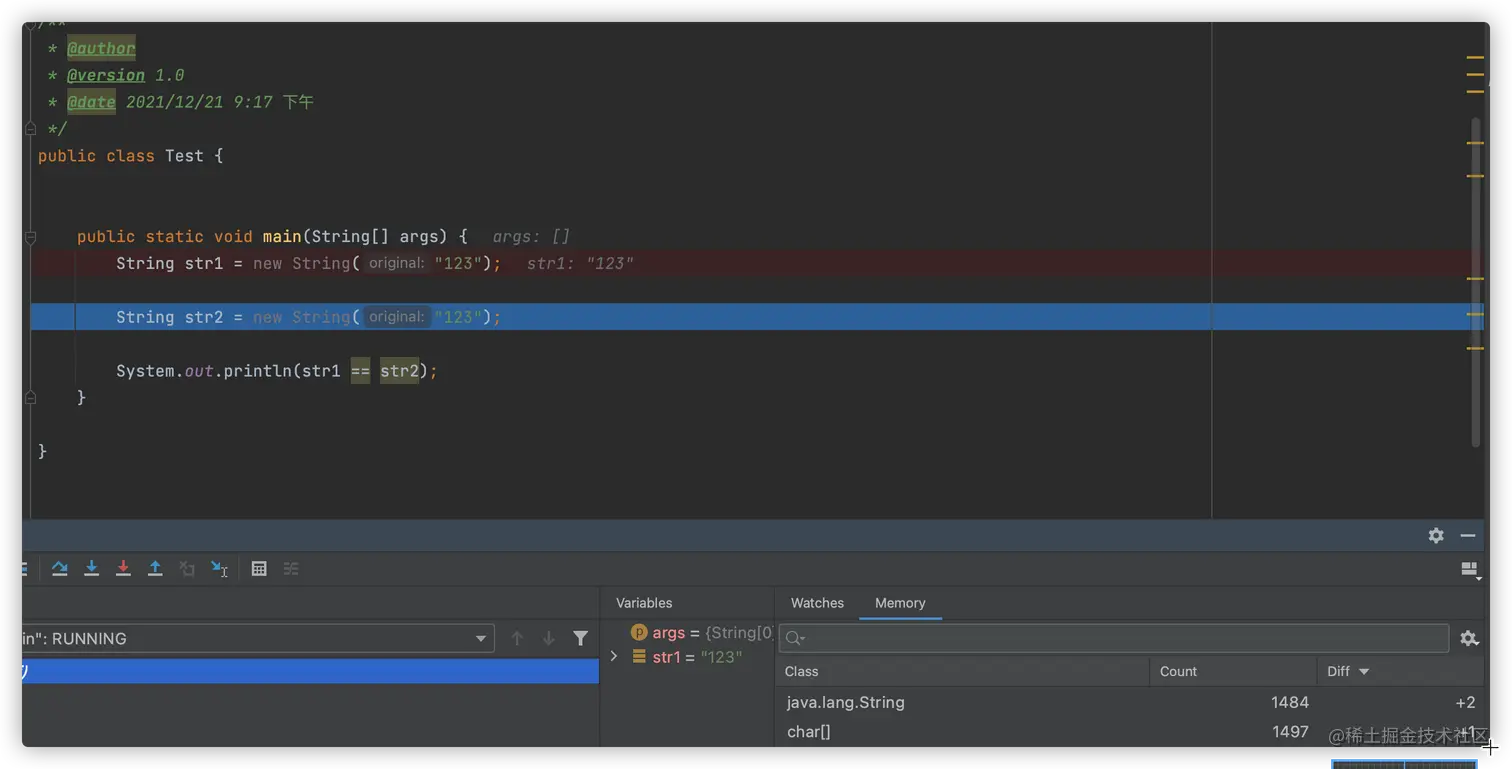
Task: Open the Evaluate Expression calculator icon
Action: 259,568
